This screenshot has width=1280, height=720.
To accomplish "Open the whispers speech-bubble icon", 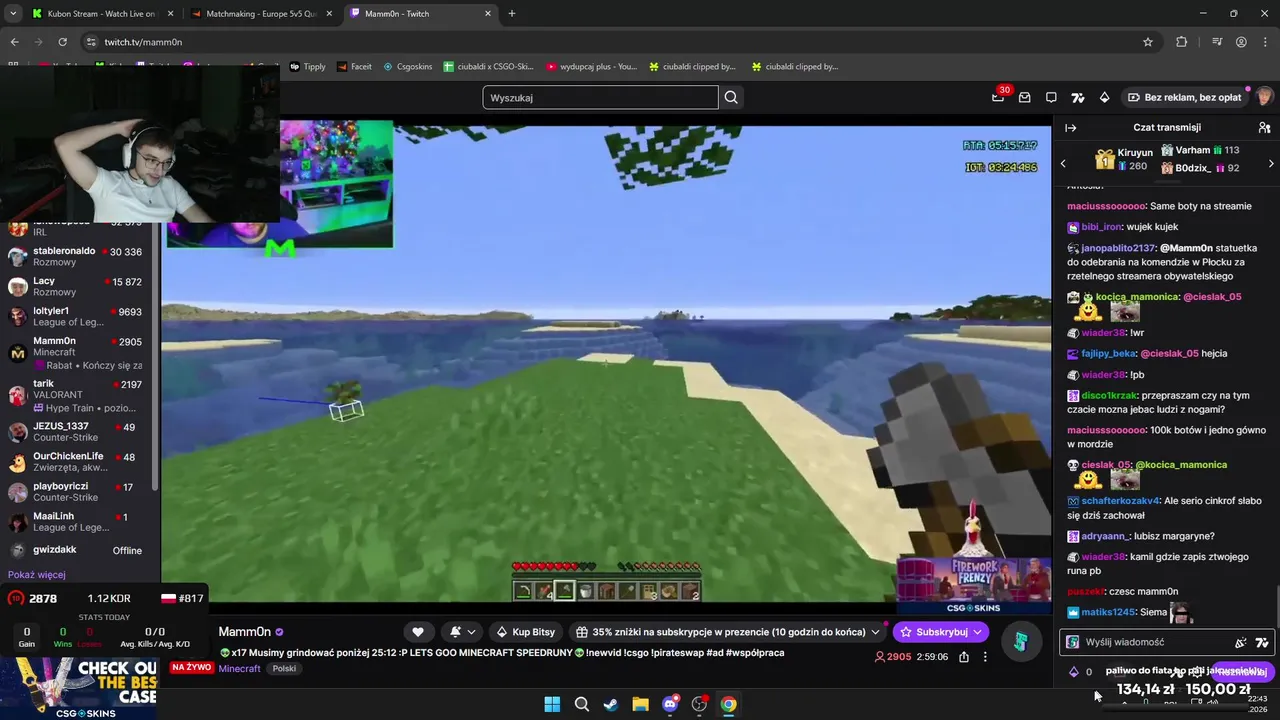I will (1051, 97).
